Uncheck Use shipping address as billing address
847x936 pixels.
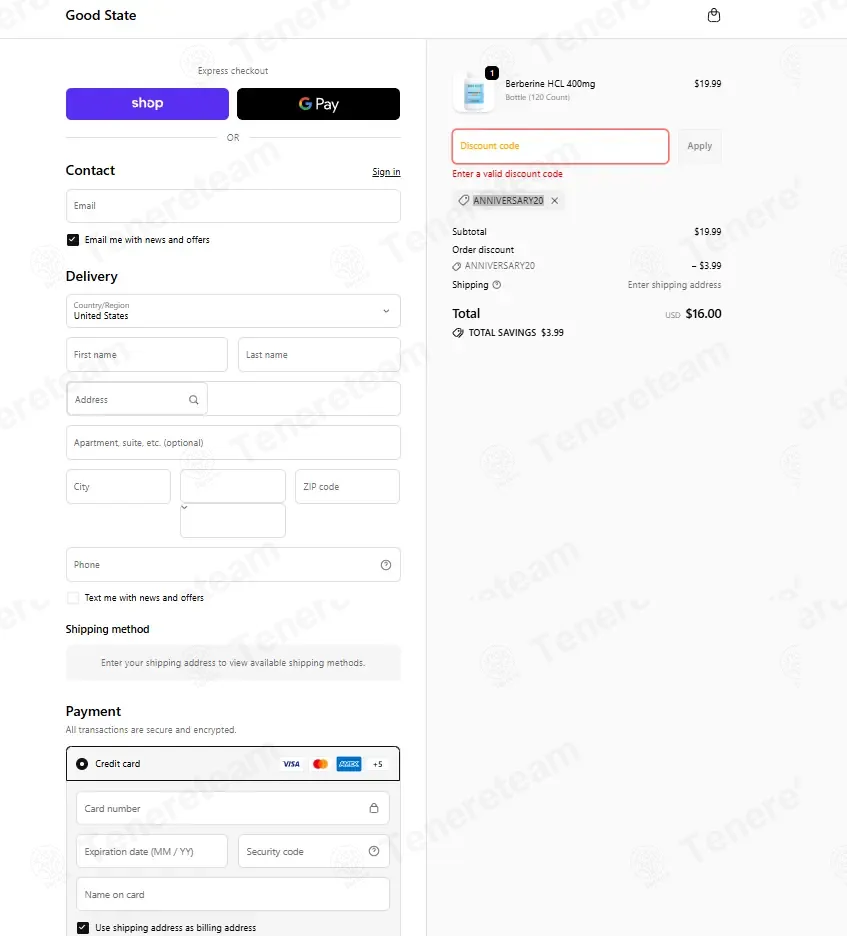[x=83, y=928]
